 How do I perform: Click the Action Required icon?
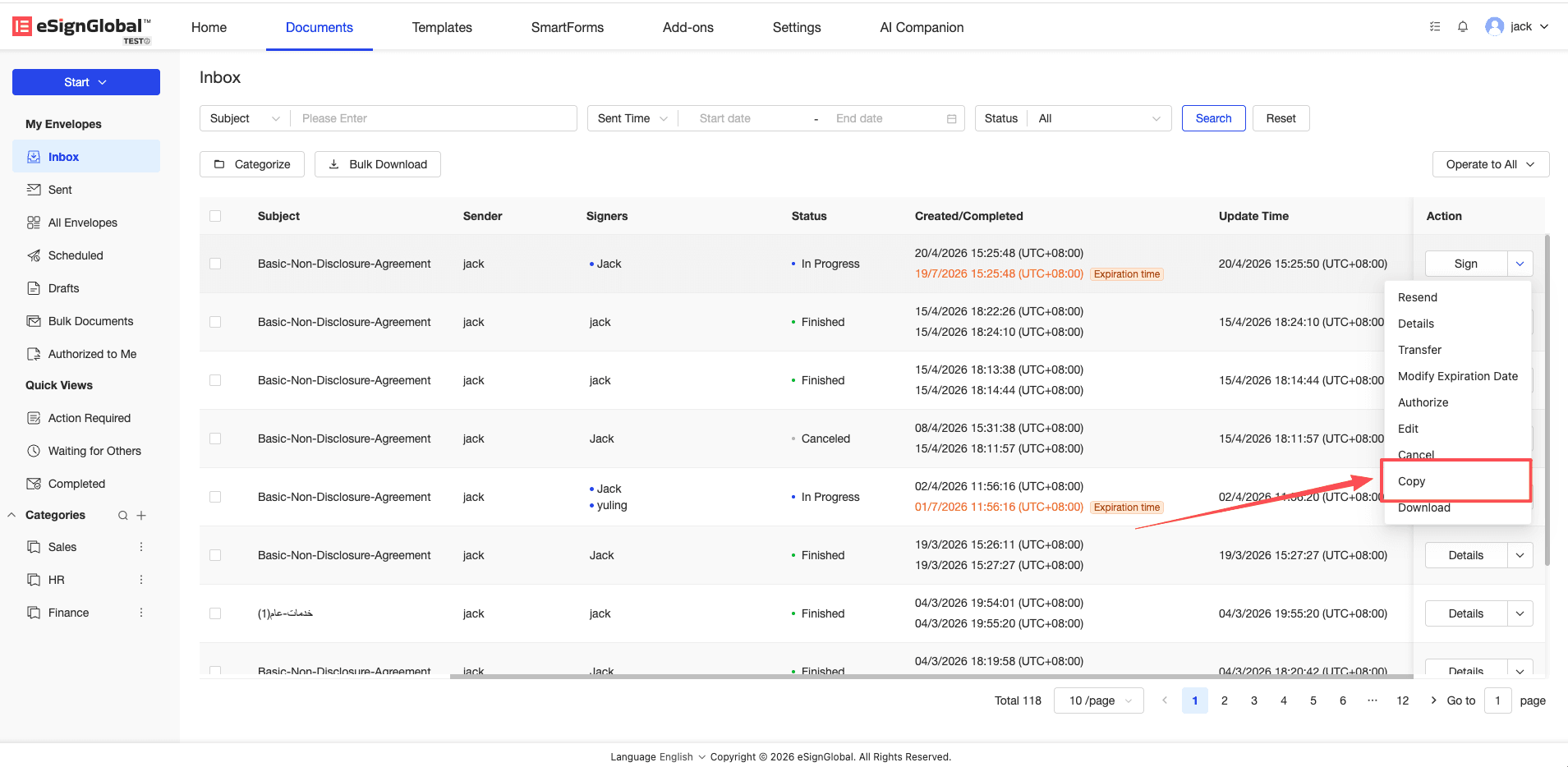click(x=34, y=418)
